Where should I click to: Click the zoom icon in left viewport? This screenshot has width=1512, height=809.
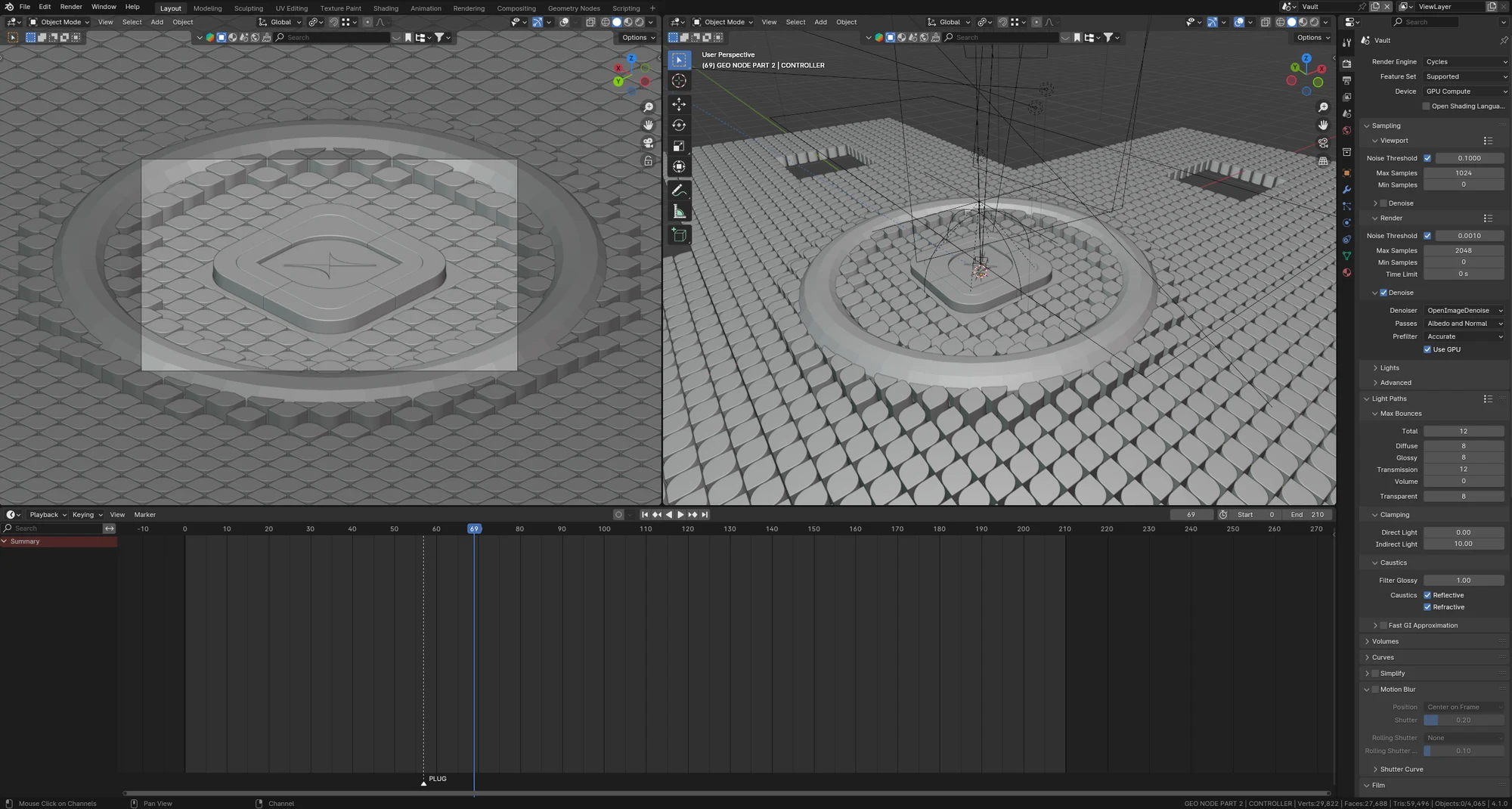[x=648, y=107]
